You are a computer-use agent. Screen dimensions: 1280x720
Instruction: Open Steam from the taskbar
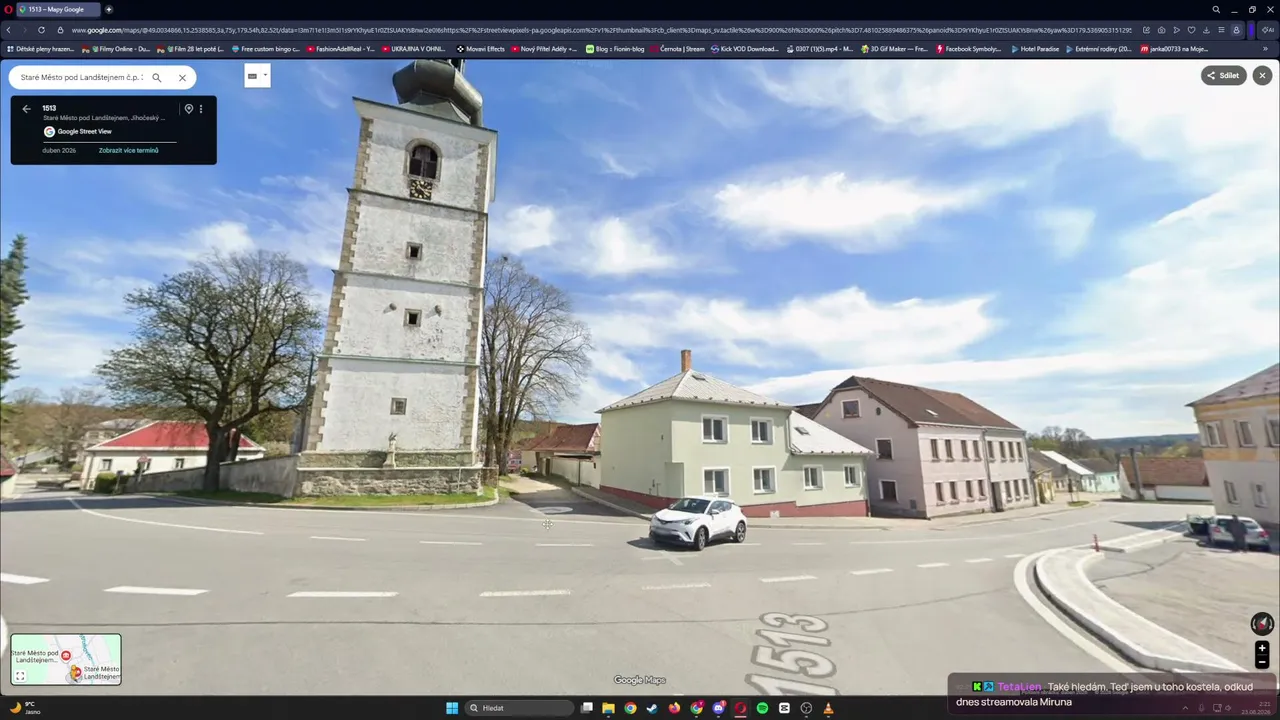click(x=652, y=708)
